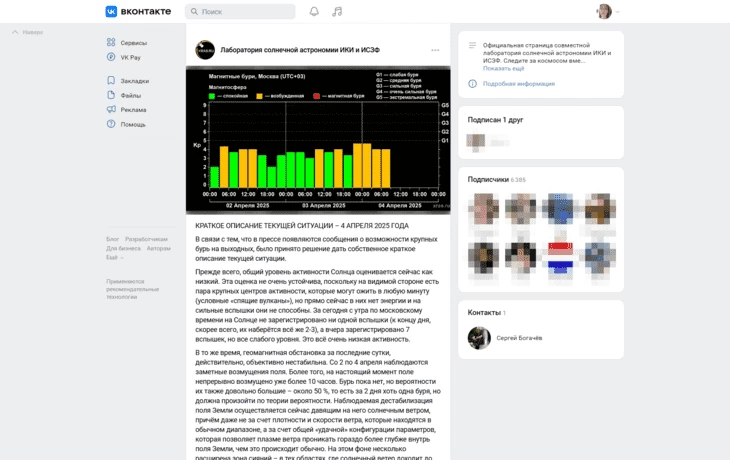
Task: Open Лаборатория солнечной астрономии ИКИ и ИСЗФ title
Action: (300, 50)
